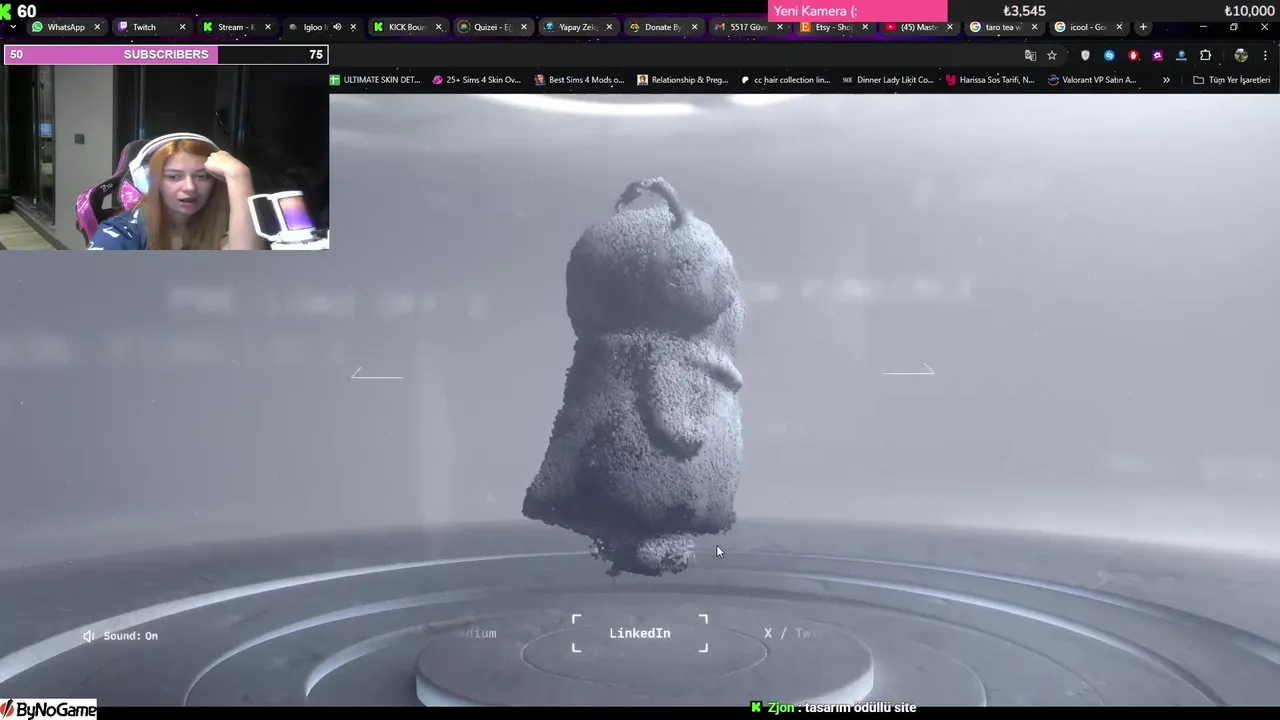
Task: Mute audio on the Igloo tab
Action: pyautogui.click(x=336, y=27)
